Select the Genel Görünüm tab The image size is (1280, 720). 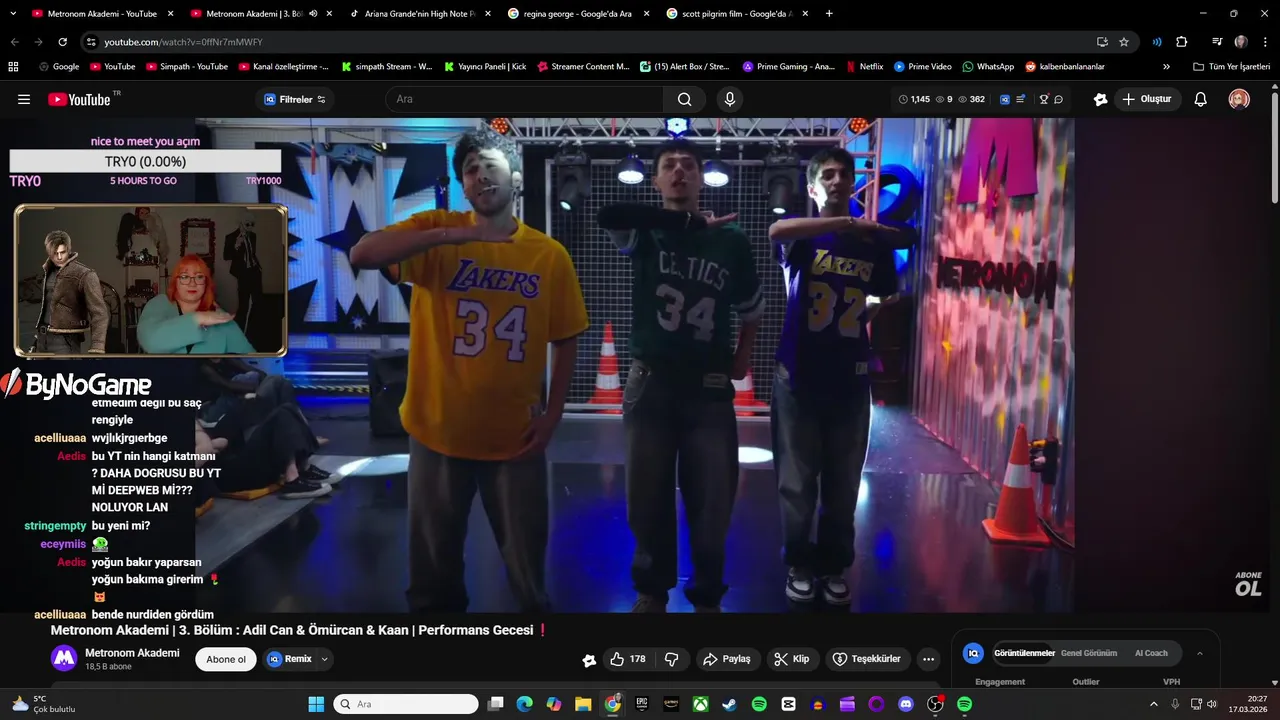(x=1089, y=653)
